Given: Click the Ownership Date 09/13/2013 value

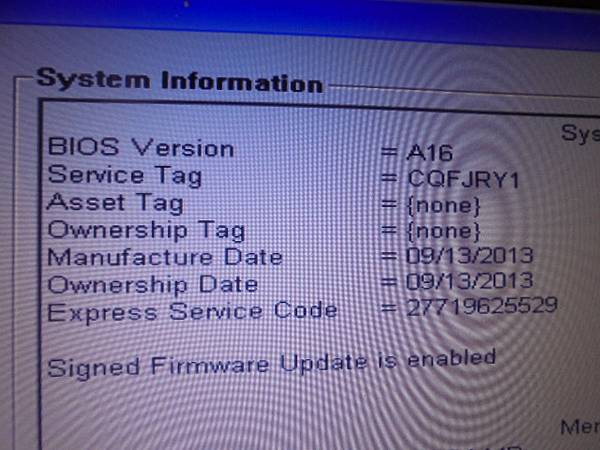Looking at the screenshot, I should 470,281.
